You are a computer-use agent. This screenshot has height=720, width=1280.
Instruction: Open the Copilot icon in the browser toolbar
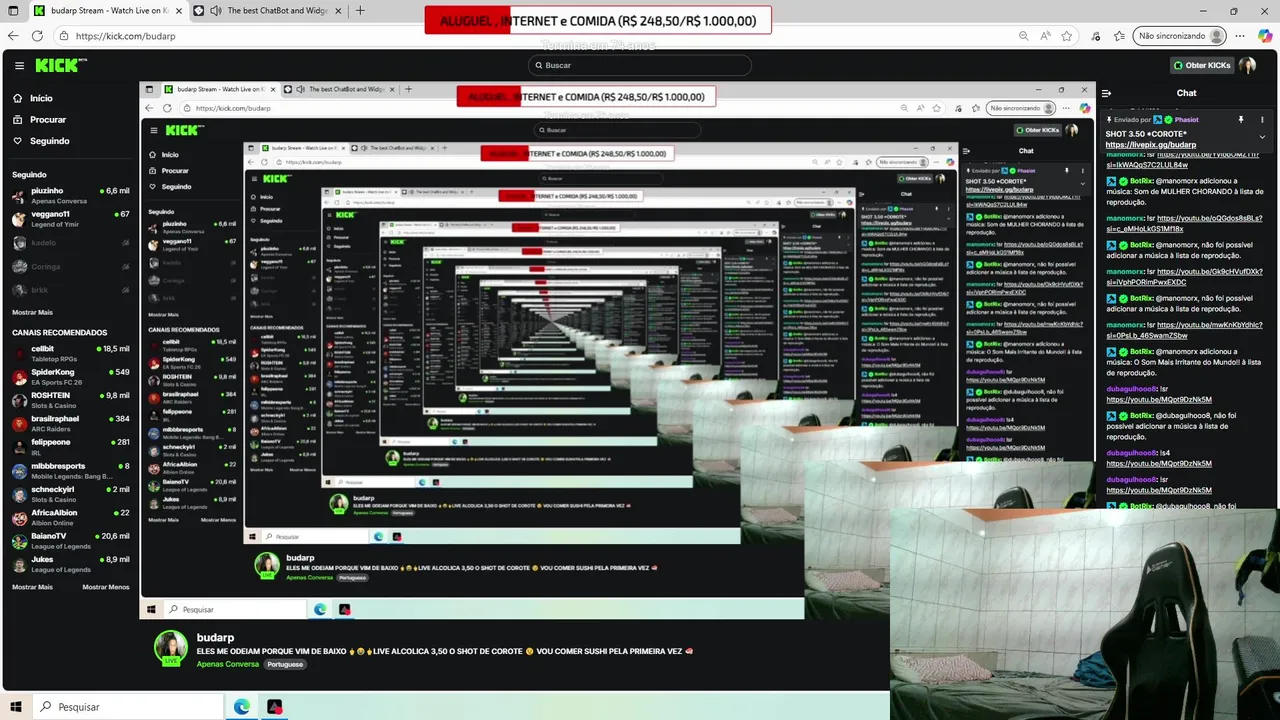1265,36
